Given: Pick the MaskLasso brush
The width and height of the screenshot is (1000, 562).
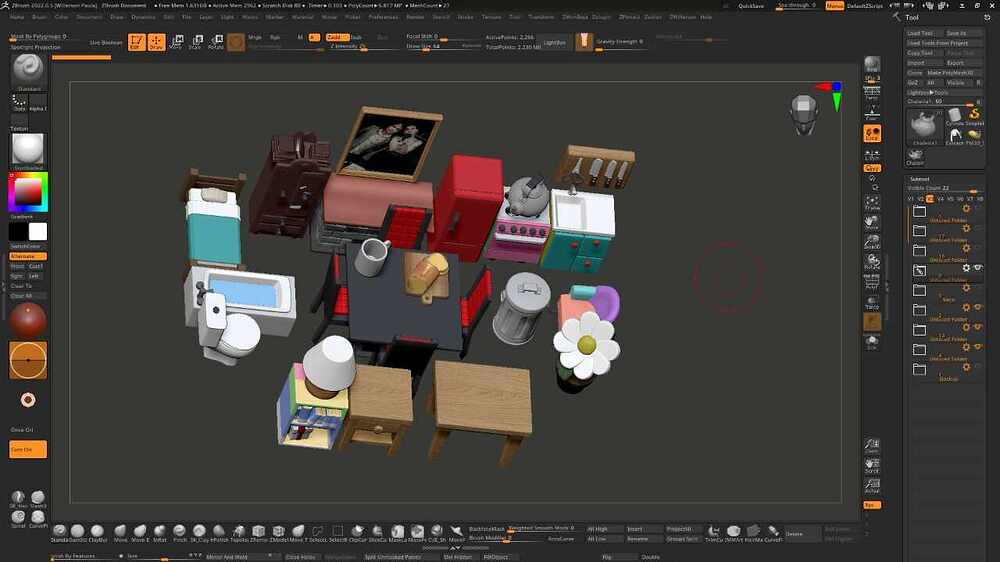Looking at the screenshot, I should (x=397, y=532).
